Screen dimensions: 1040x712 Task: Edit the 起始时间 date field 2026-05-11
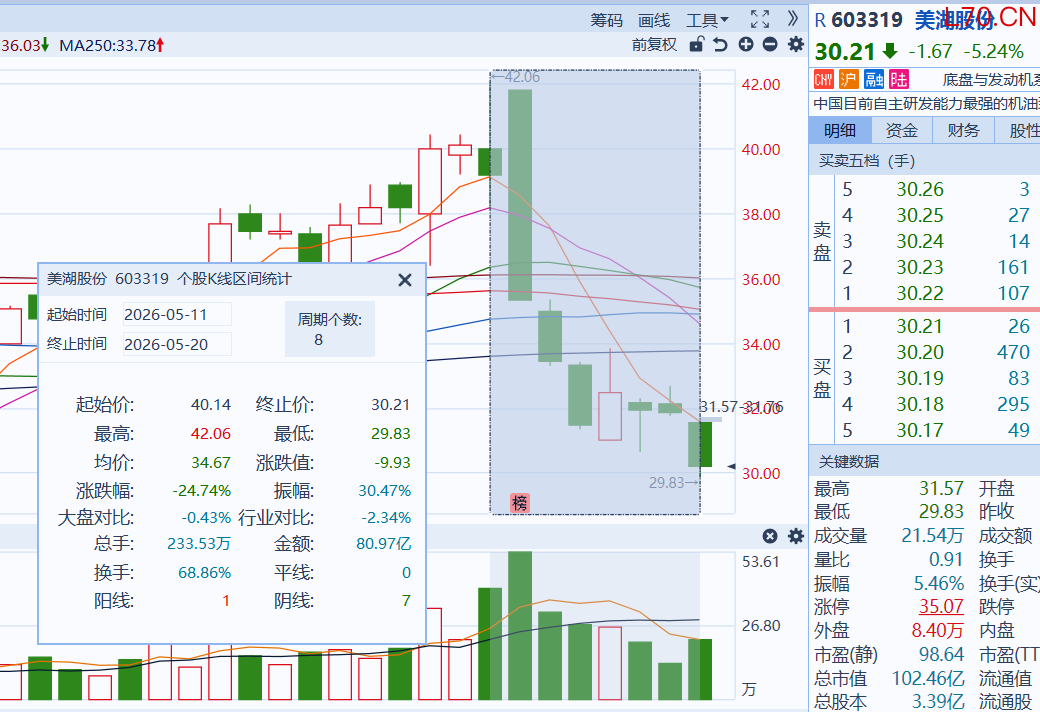[x=177, y=315]
